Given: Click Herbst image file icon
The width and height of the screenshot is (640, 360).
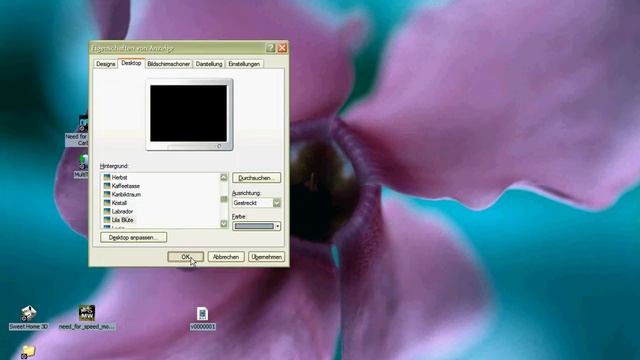Looking at the screenshot, I should [x=107, y=177].
